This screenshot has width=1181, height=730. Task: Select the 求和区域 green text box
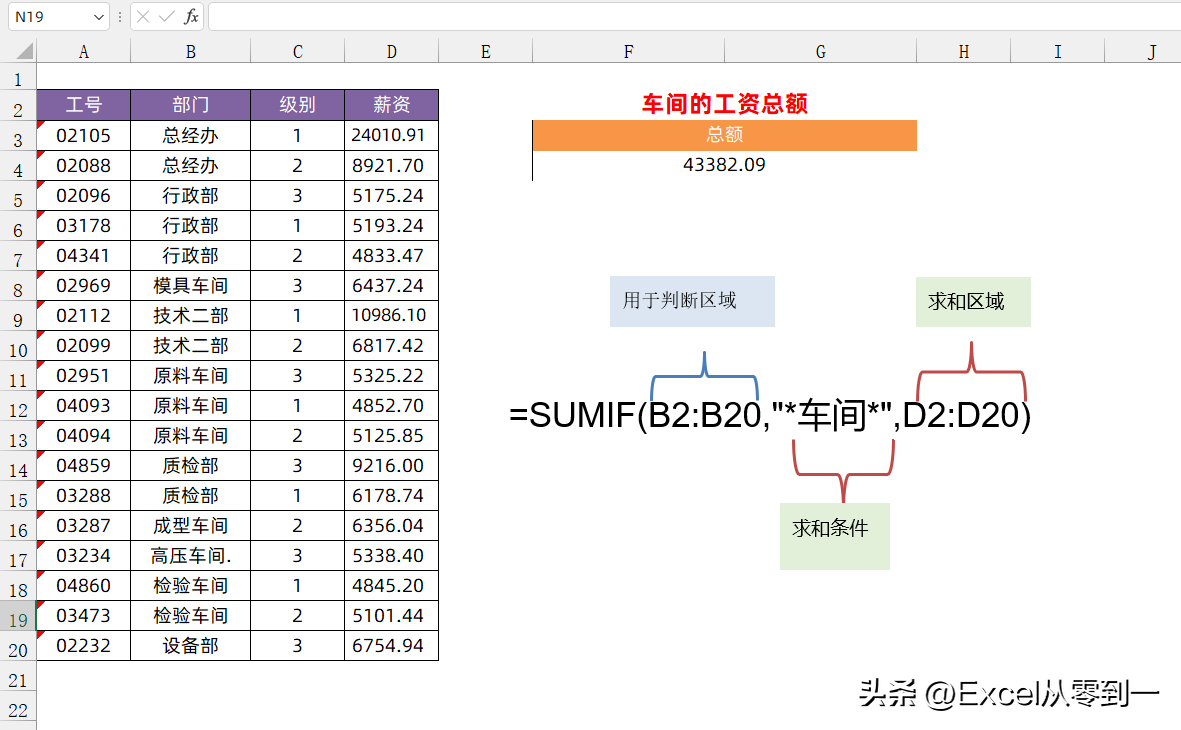[x=972, y=302]
